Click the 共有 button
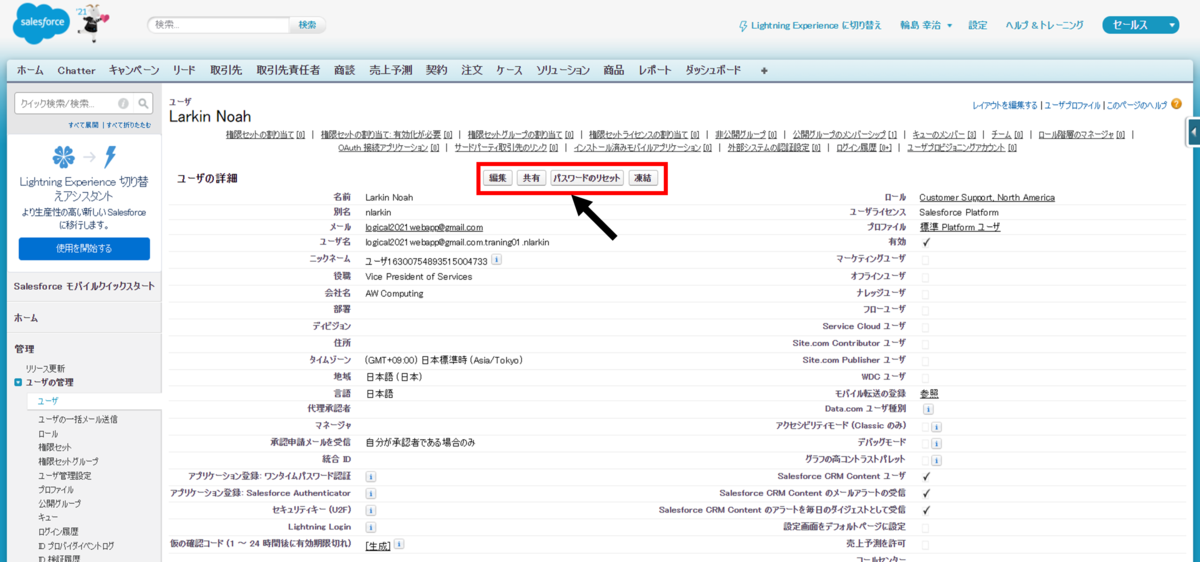The height and width of the screenshot is (562, 1200). tap(531, 178)
